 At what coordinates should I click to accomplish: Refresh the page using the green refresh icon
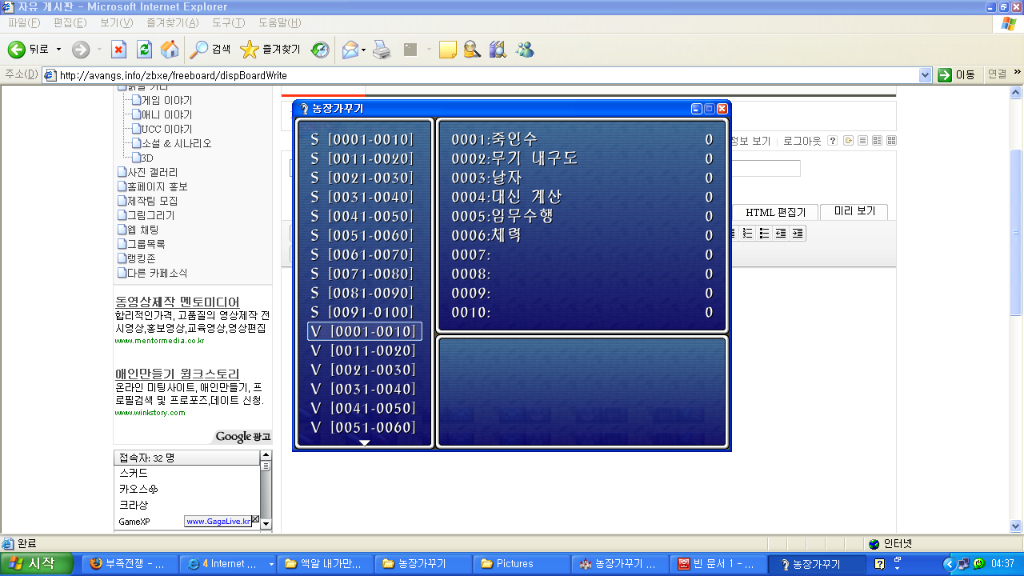click(x=144, y=50)
